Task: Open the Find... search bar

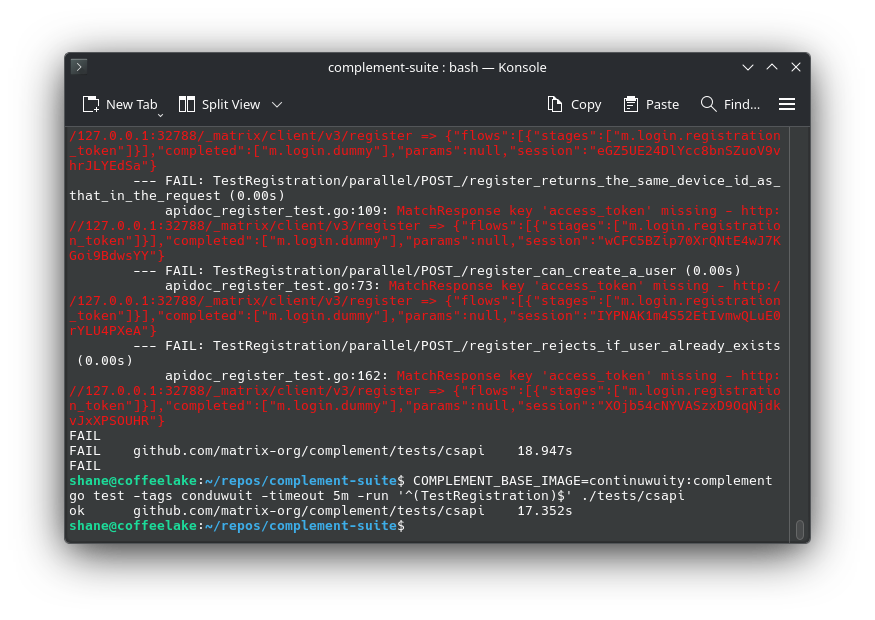Action: 741,104
